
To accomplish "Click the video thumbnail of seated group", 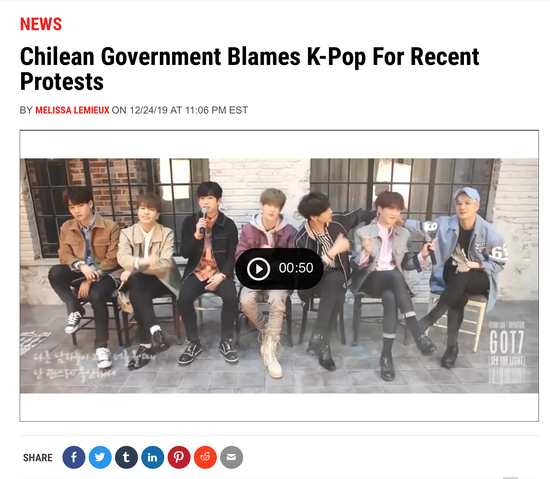I will (x=279, y=276).
